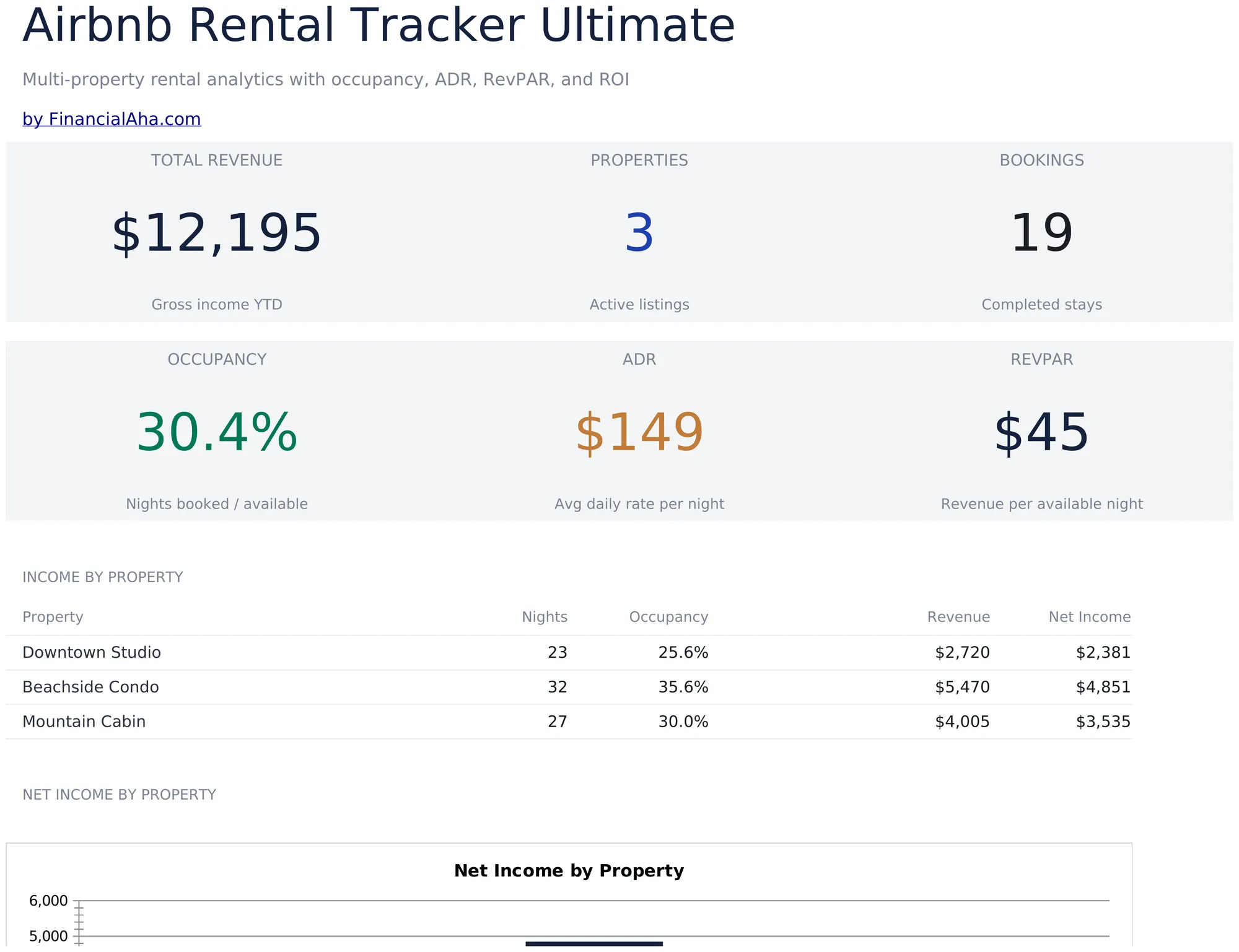The width and height of the screenshot is (1239, 952).
Task: Click the Avg daily rate per night caption
Action: coord(639,504)
